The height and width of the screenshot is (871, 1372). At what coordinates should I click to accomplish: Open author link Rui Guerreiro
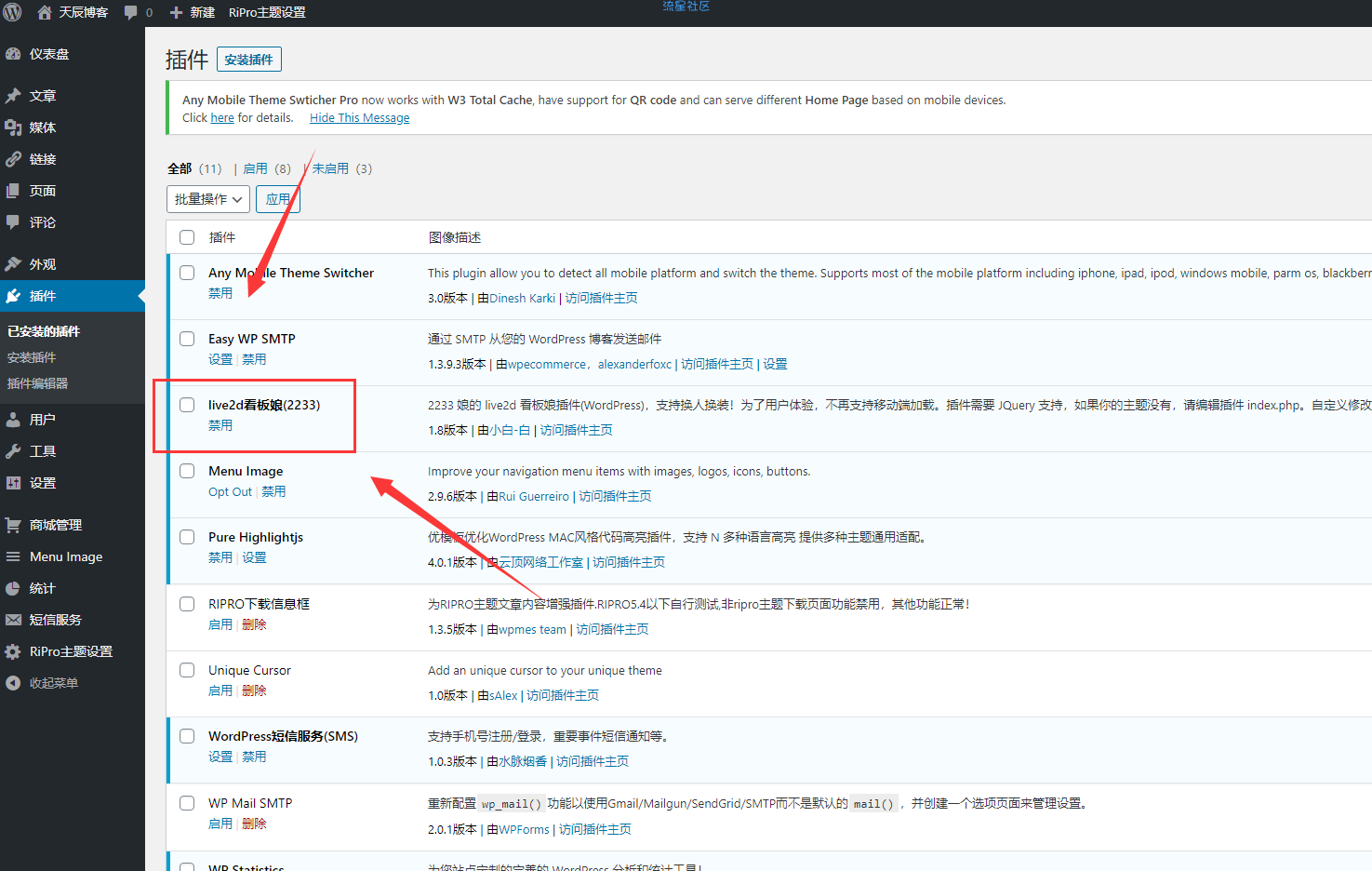point(534,496)
